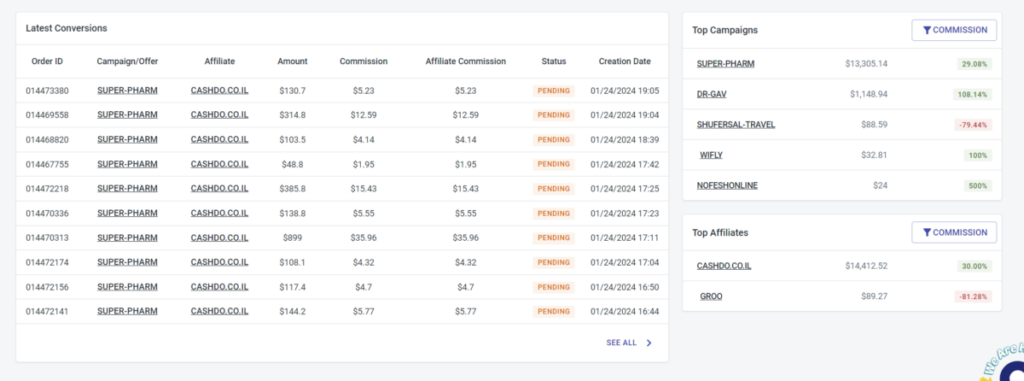1024x381 pixels.
Task: Open the WIFLY campaign
Action: coord(711,155)
